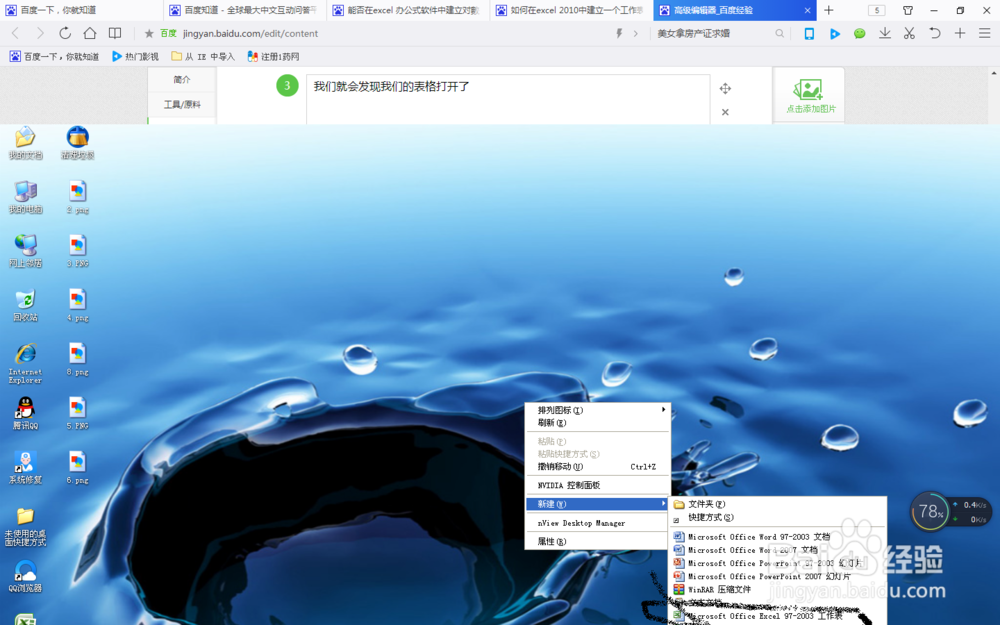Select the 5.PNG file on the desktop
The width and height of the screenshot is (1000, 625).
tap(77, 413)
